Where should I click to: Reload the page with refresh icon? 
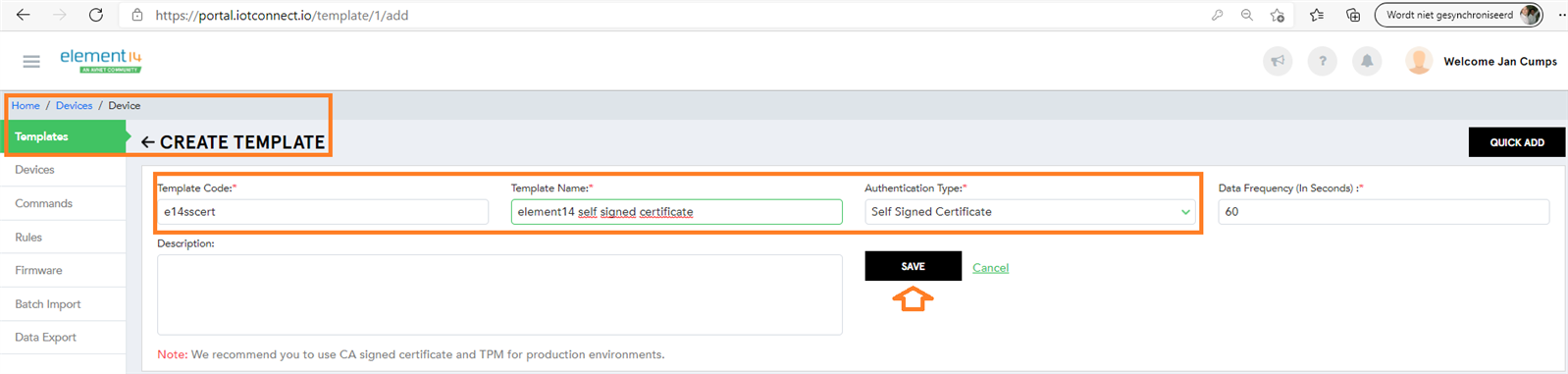click(x=96, y=15)
